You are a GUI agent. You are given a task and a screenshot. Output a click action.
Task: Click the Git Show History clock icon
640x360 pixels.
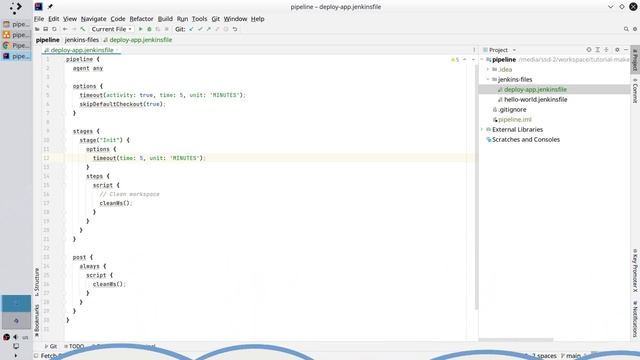[226, 29]
